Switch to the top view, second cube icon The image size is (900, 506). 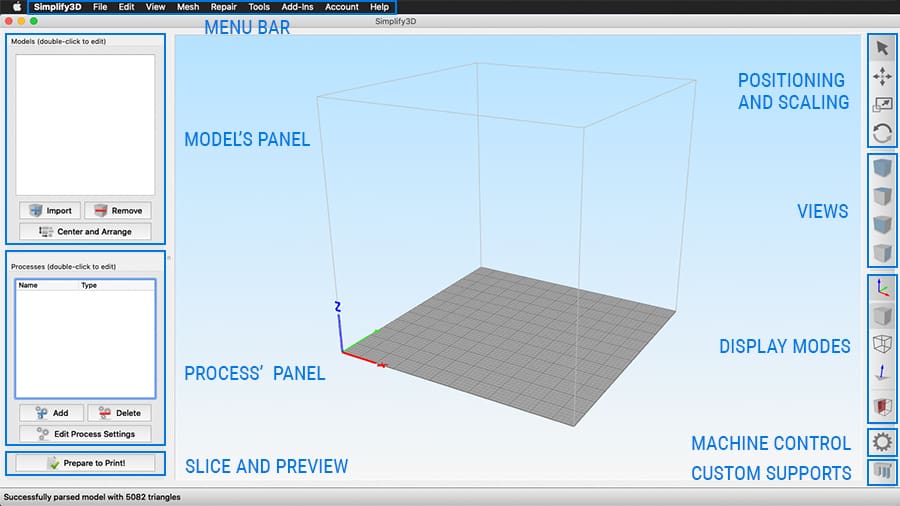(x=882, y=196)
